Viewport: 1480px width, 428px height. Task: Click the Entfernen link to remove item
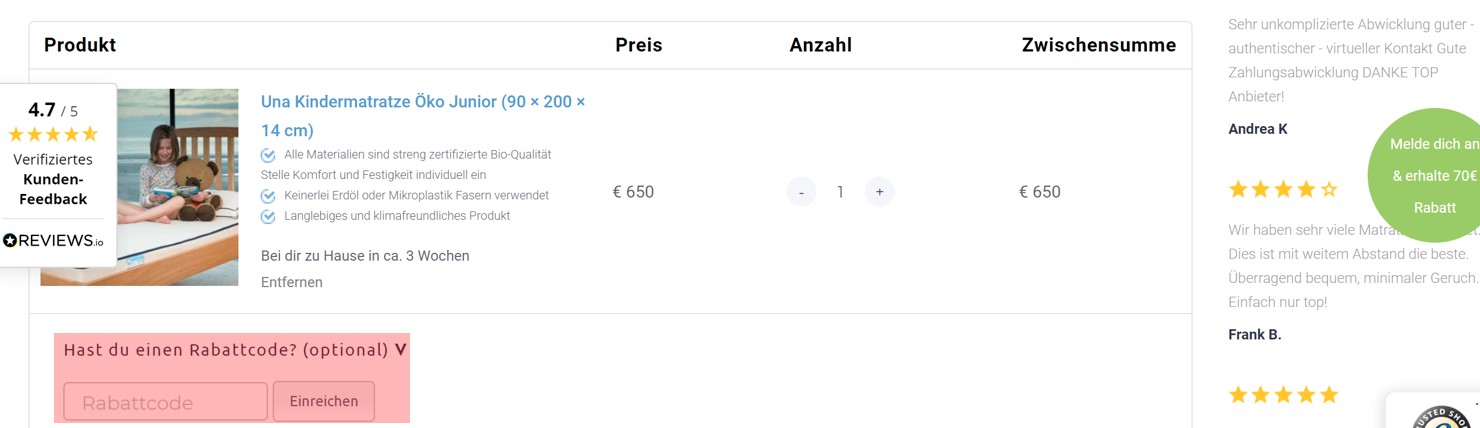pyautogui.click(x=292, y=282)
